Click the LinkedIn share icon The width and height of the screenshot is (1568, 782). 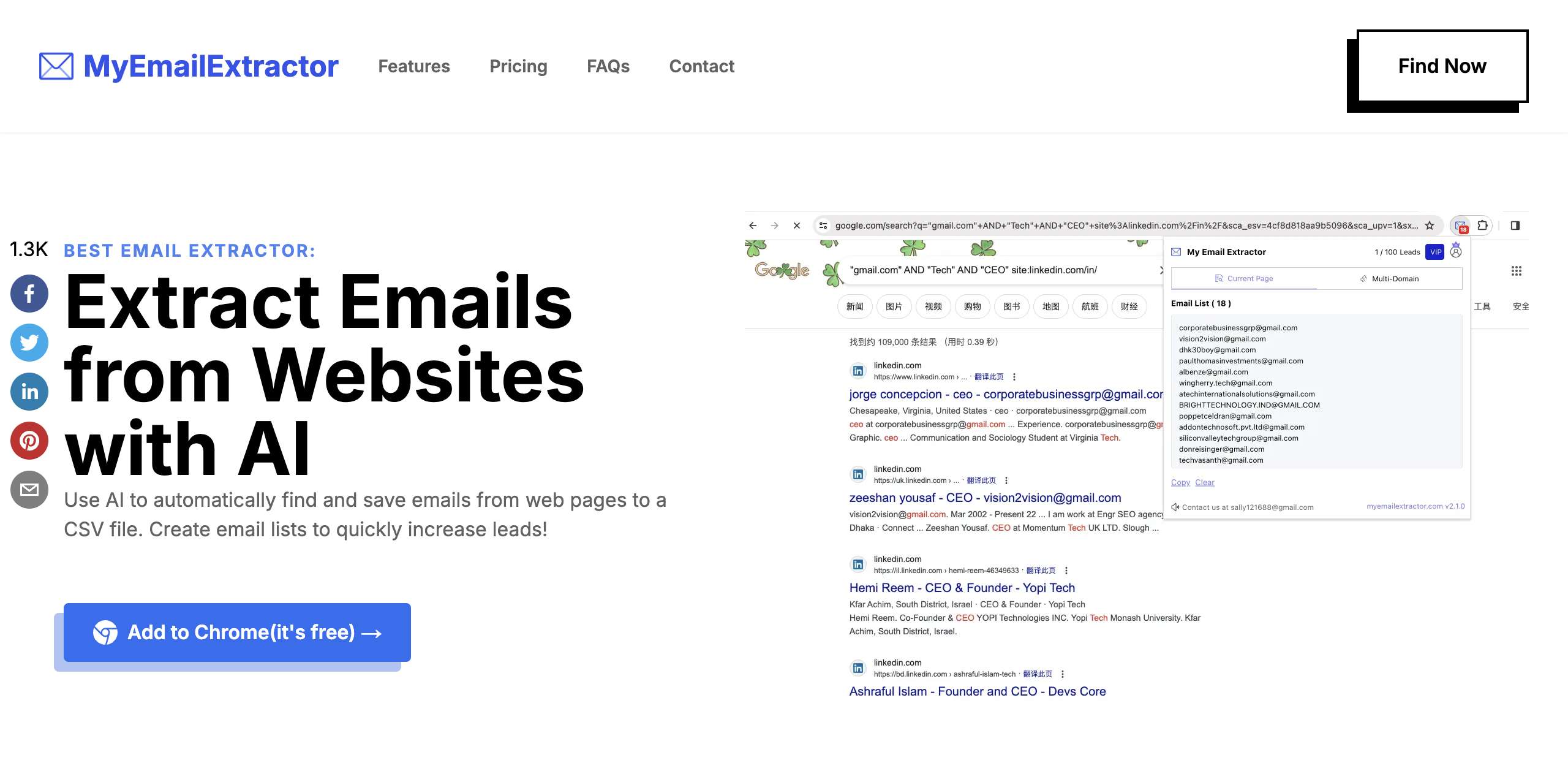pyautogui.click(x=29, y=392)
